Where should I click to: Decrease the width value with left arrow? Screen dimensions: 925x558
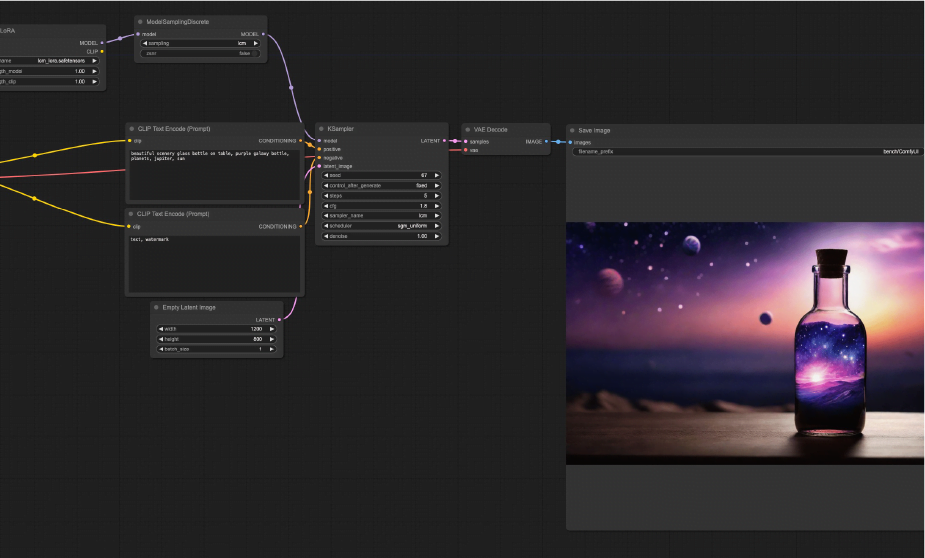[x=160, y=329]
